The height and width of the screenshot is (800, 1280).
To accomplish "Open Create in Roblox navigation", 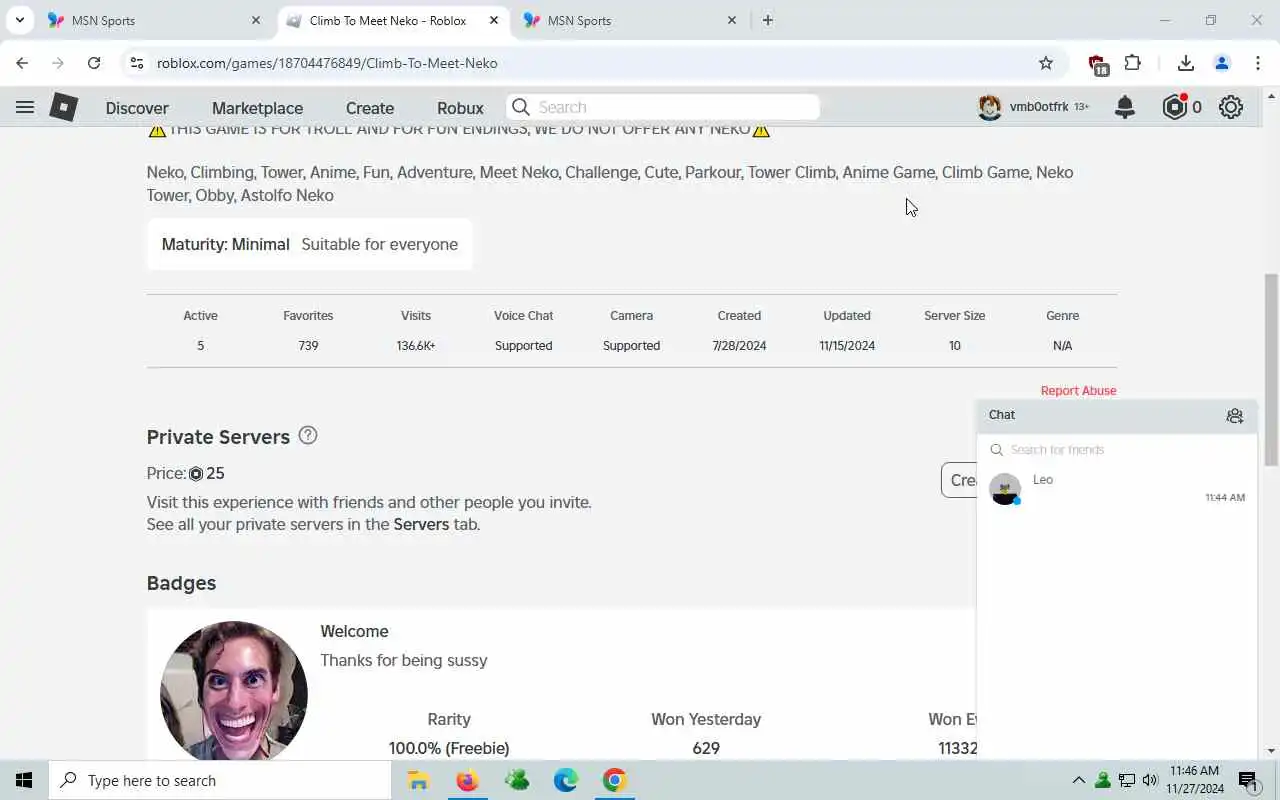I will [370, 108].
